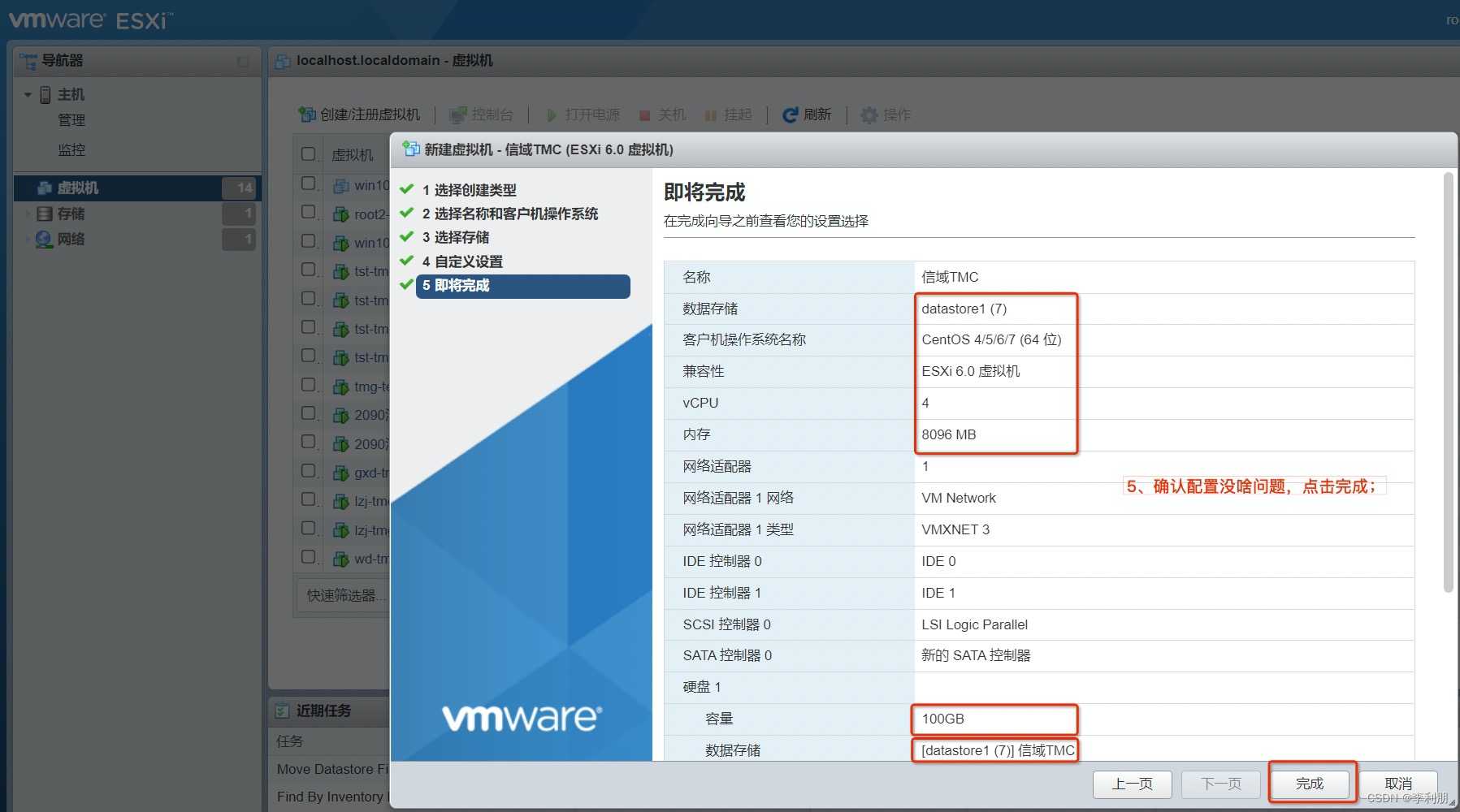Click the 打开电源 power on toolbar item
This screenshot has height=812, width=1460.
pos(583,114)
